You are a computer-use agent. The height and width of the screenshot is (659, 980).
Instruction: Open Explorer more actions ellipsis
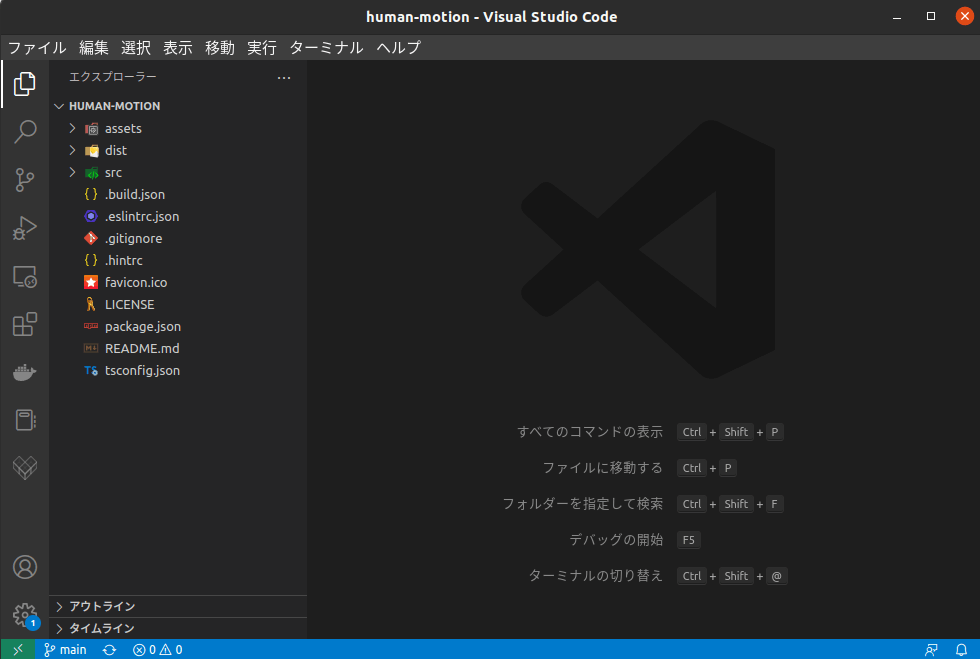[284, 78]
